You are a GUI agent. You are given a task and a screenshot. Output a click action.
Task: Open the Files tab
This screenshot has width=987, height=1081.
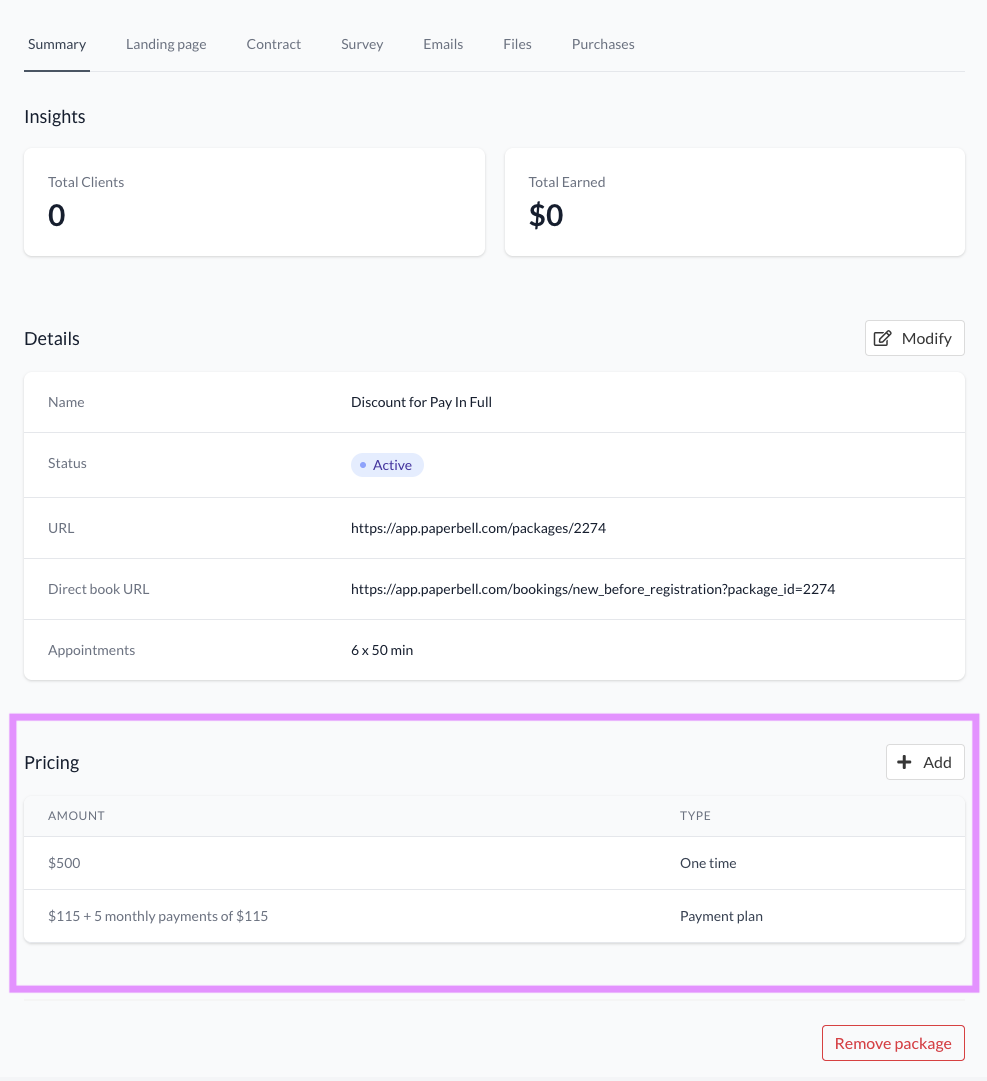tap(517, 44)
